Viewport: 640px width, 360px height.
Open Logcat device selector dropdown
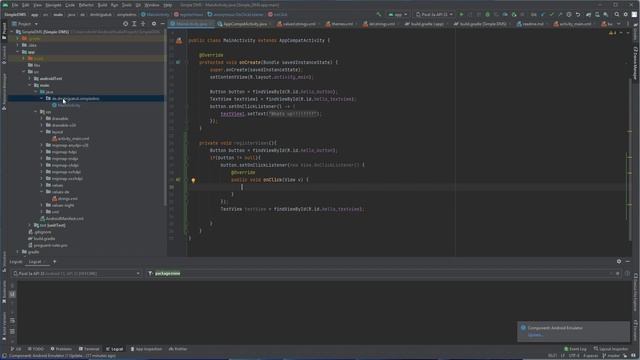[76, 273]
